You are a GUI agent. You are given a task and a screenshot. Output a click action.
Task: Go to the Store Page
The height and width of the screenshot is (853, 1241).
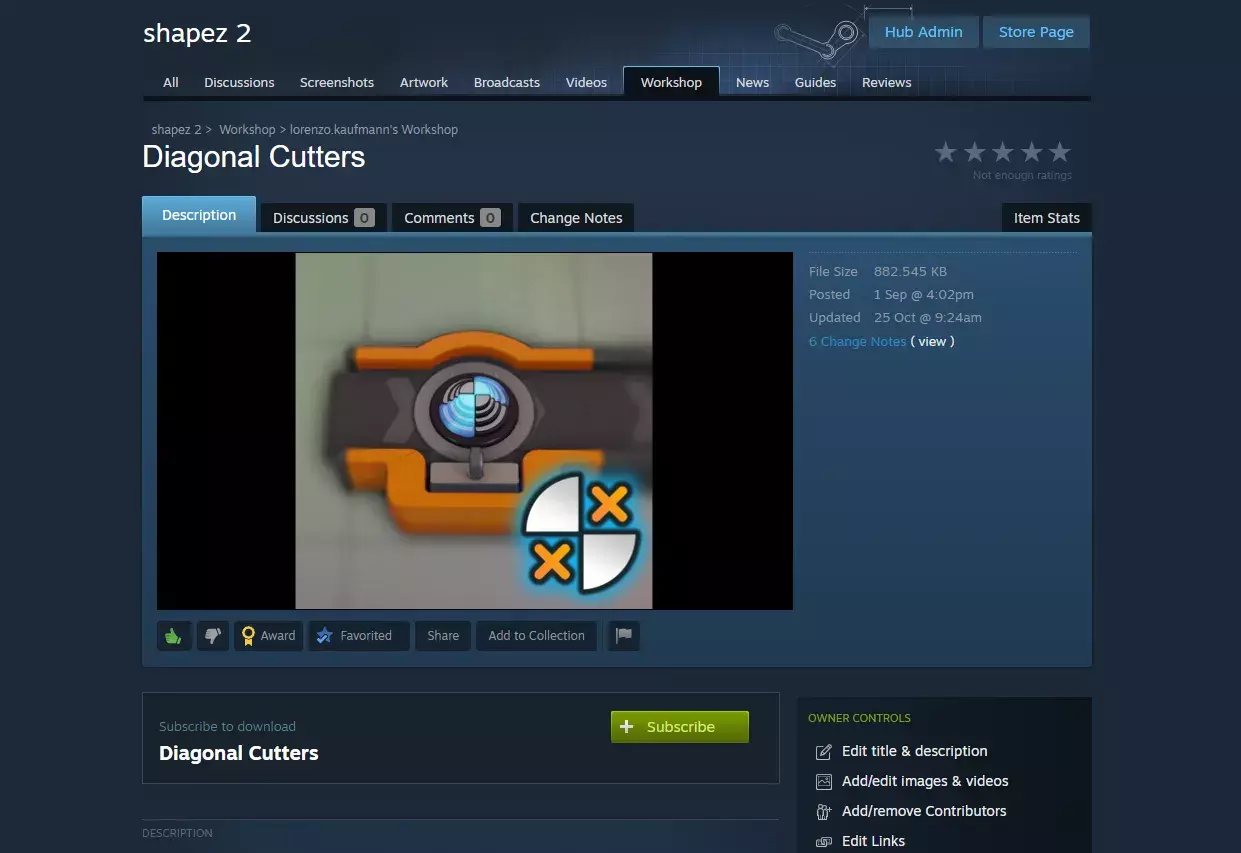[x=1036, y=32]
